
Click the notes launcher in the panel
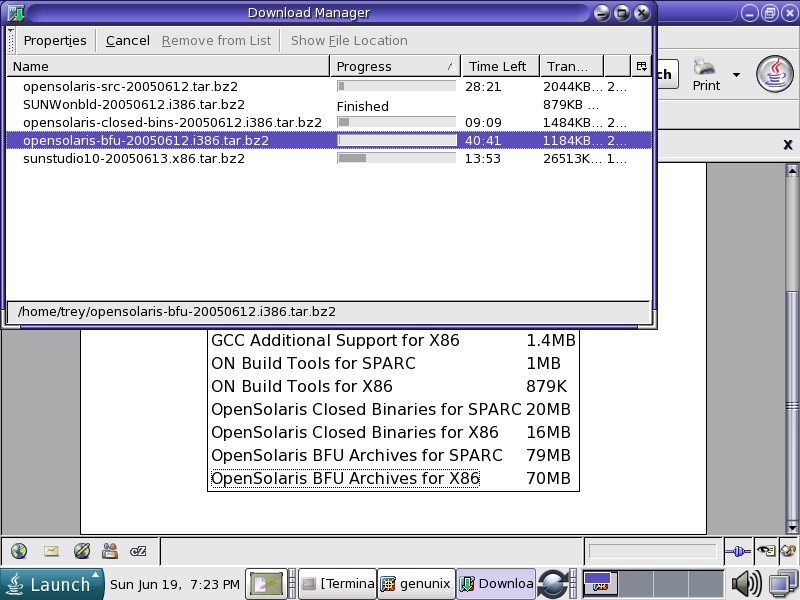[x=266, y=584]
